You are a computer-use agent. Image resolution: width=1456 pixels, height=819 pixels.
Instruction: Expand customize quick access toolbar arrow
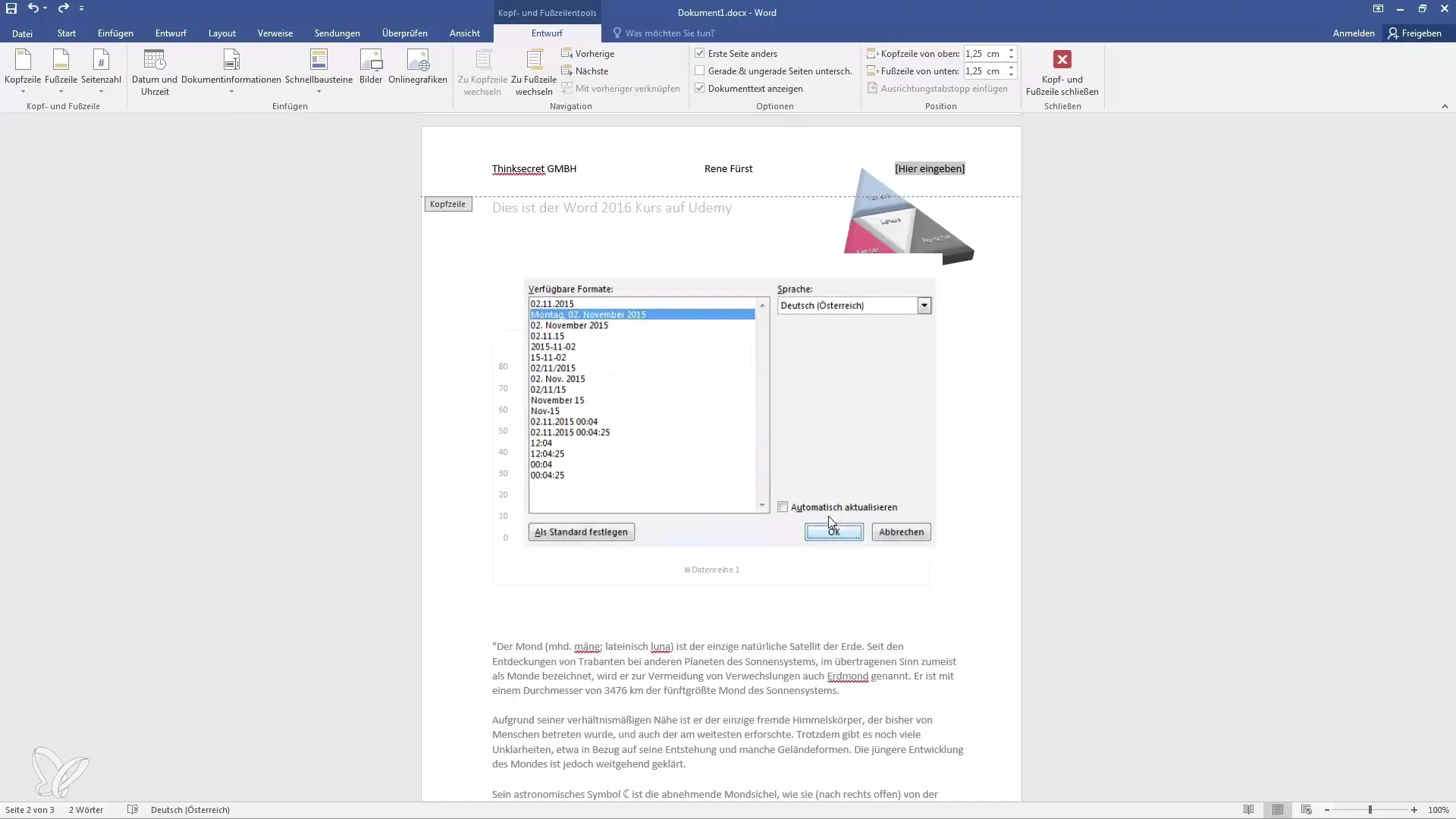point(81,8)
